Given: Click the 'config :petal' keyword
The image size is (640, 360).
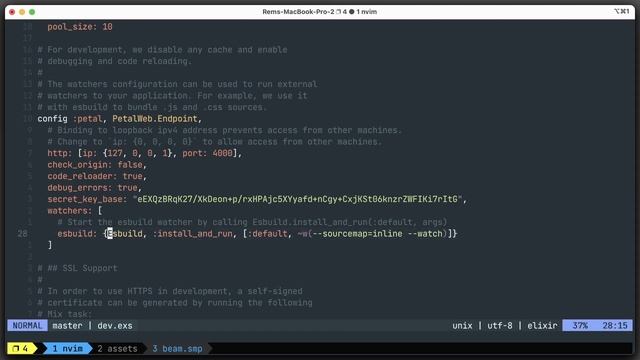Looking at the screenshot, I should pyautogui.click(x=70, y=119).
